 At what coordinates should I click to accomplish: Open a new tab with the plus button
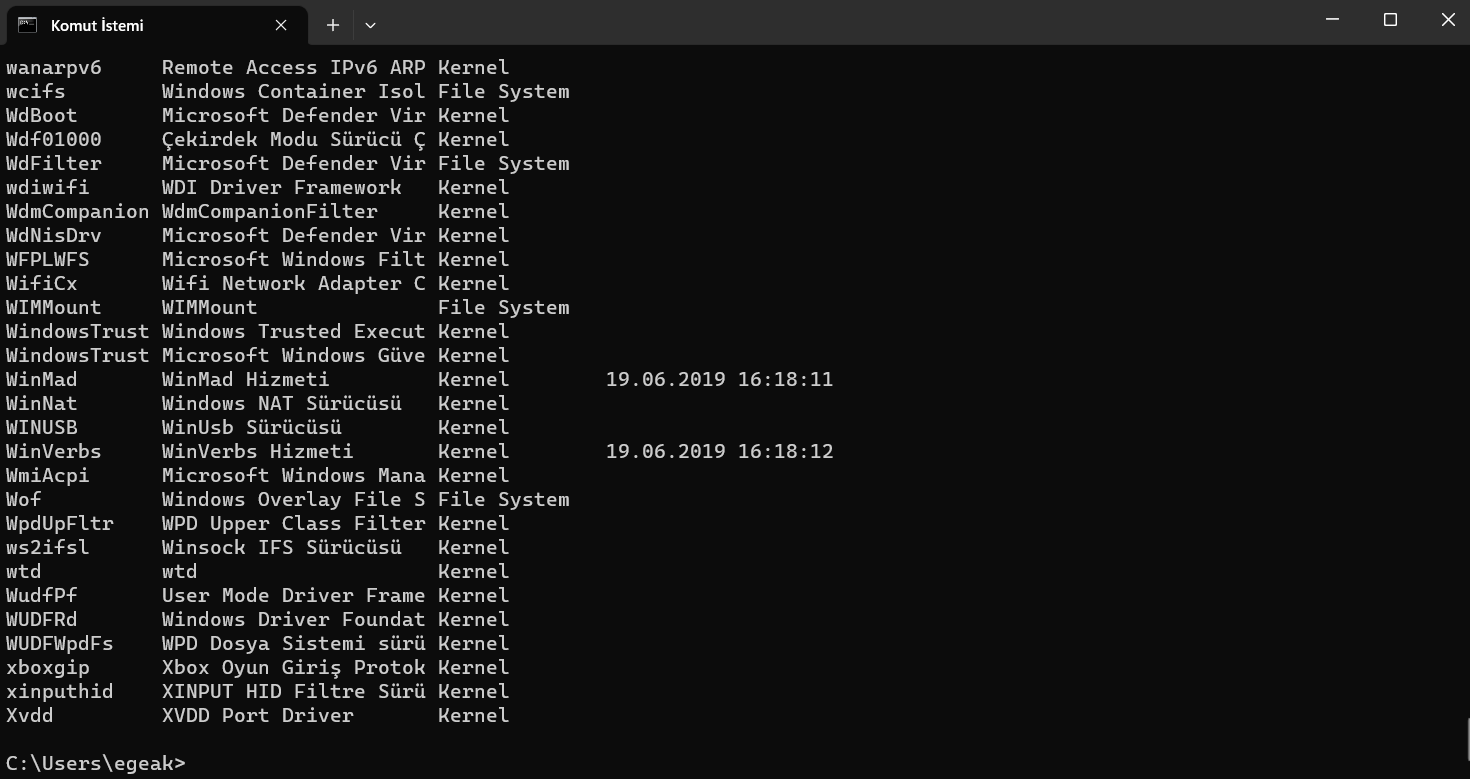point(333,25)
